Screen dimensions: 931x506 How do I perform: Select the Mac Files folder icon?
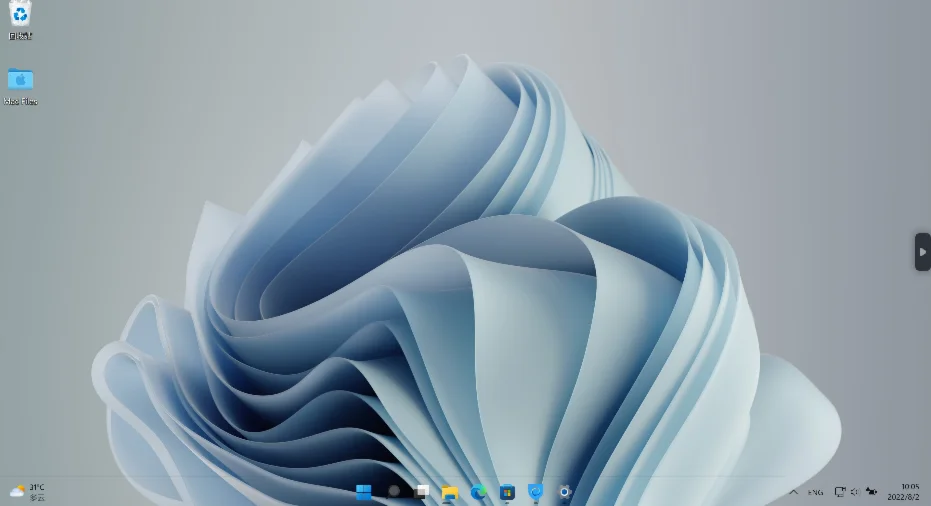pyautogui.click(x=20, y=79)
